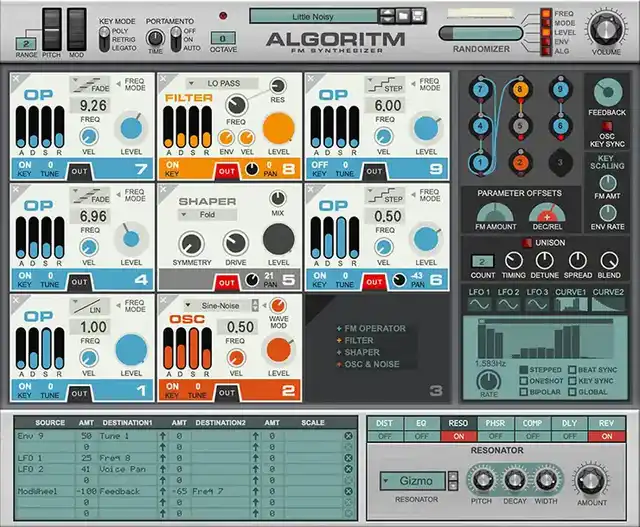This screenshot has width=640, height=527.
Task: Click the Dec/Rel parameter offset dial
Action: (547, 213)
